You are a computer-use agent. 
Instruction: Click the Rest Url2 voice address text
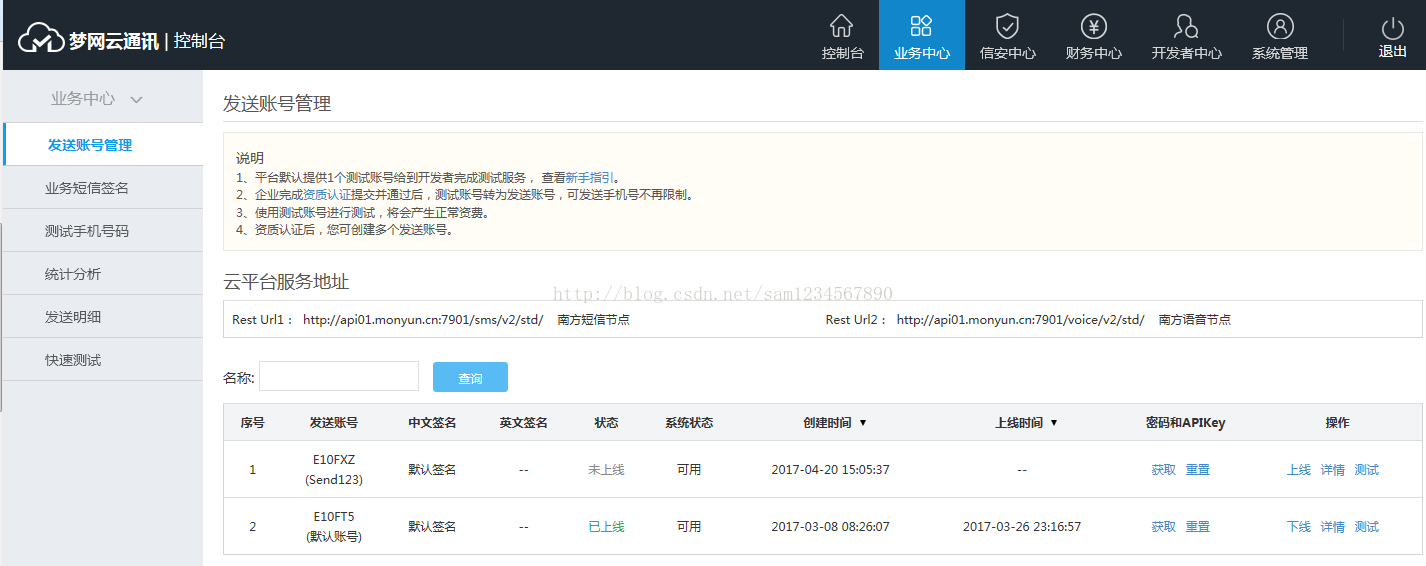[x=1021, y=320]
